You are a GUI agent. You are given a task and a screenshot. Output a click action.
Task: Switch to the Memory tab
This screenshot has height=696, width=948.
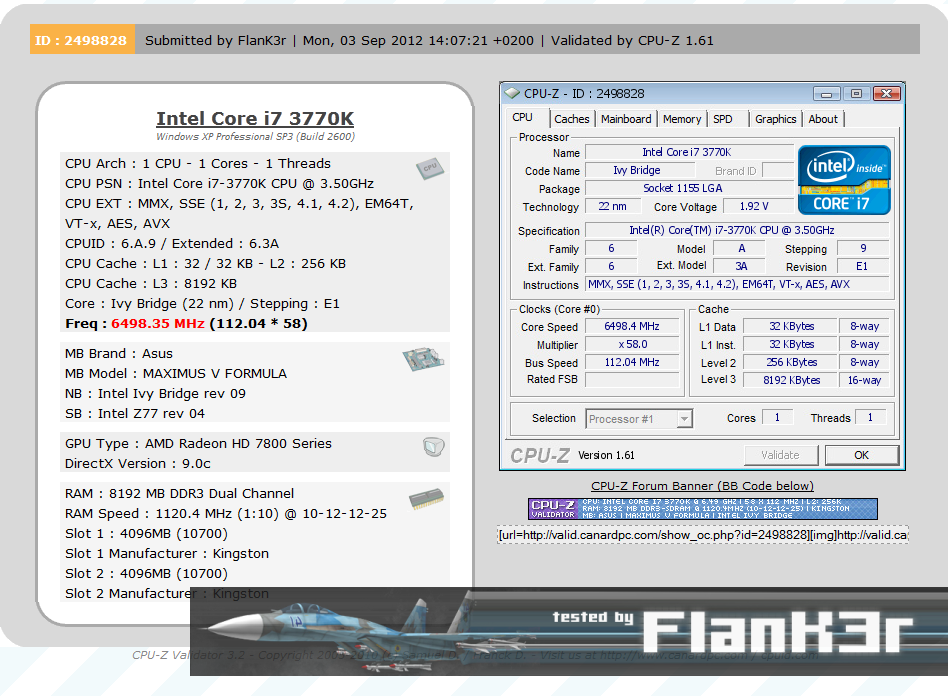pos(681,119)
